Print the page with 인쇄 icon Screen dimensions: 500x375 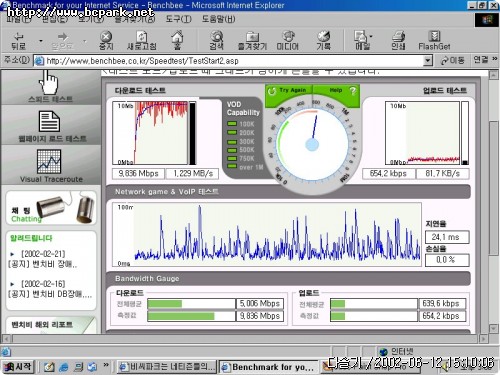[x=398, y=41]
